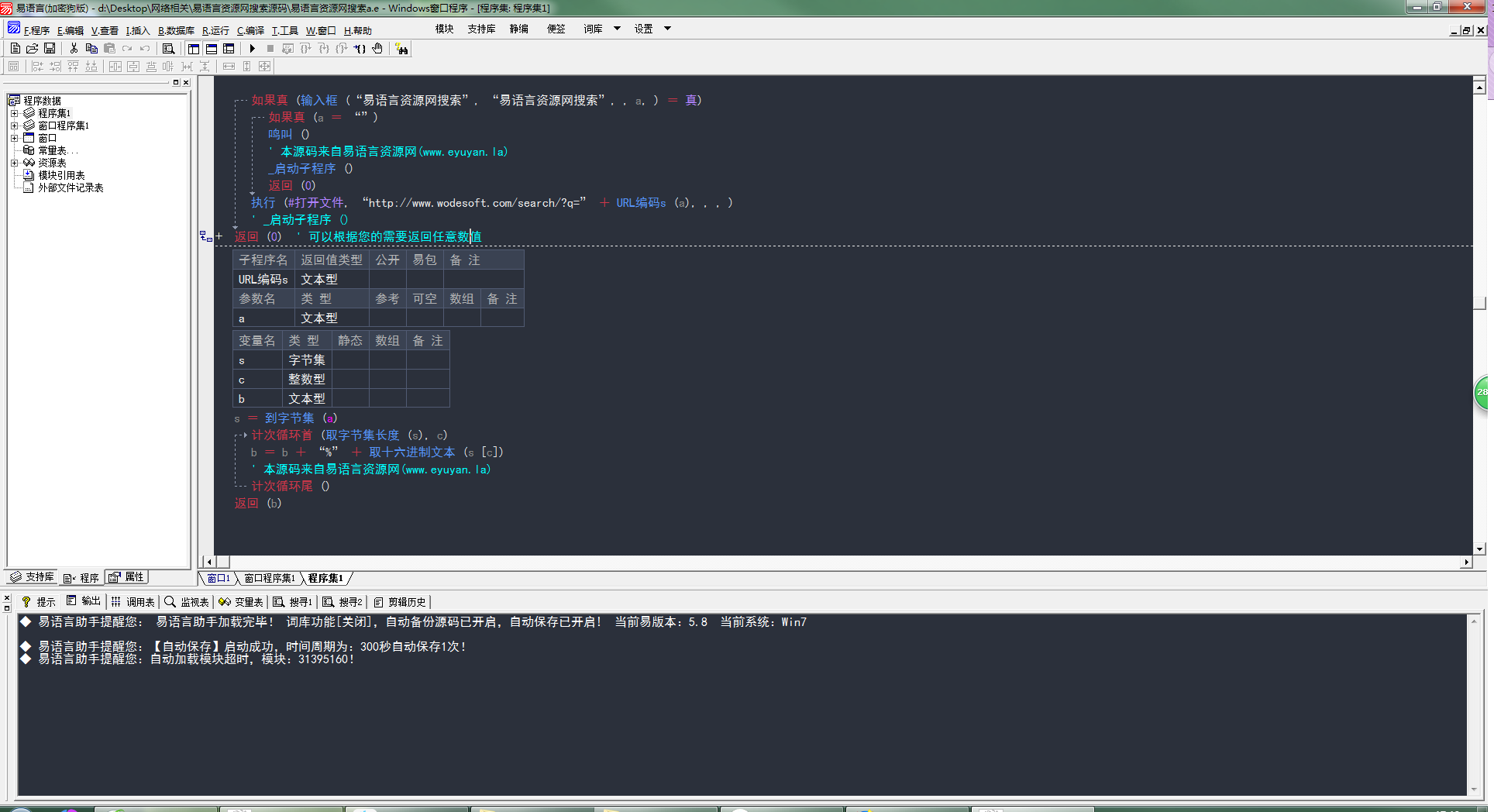Open the E.编辑 menu
Image resolution: width=1494 pixels, height=812 pixels.
coord(70,30)
